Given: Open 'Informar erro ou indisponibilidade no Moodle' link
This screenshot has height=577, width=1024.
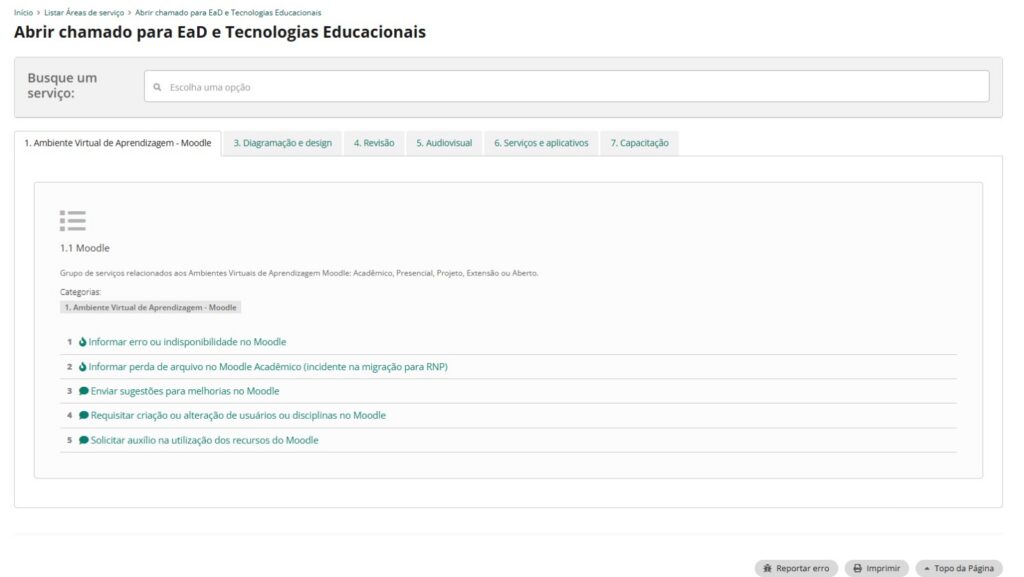Looking at the screenshot, I should pyautogui.click(x=187, y=342).
